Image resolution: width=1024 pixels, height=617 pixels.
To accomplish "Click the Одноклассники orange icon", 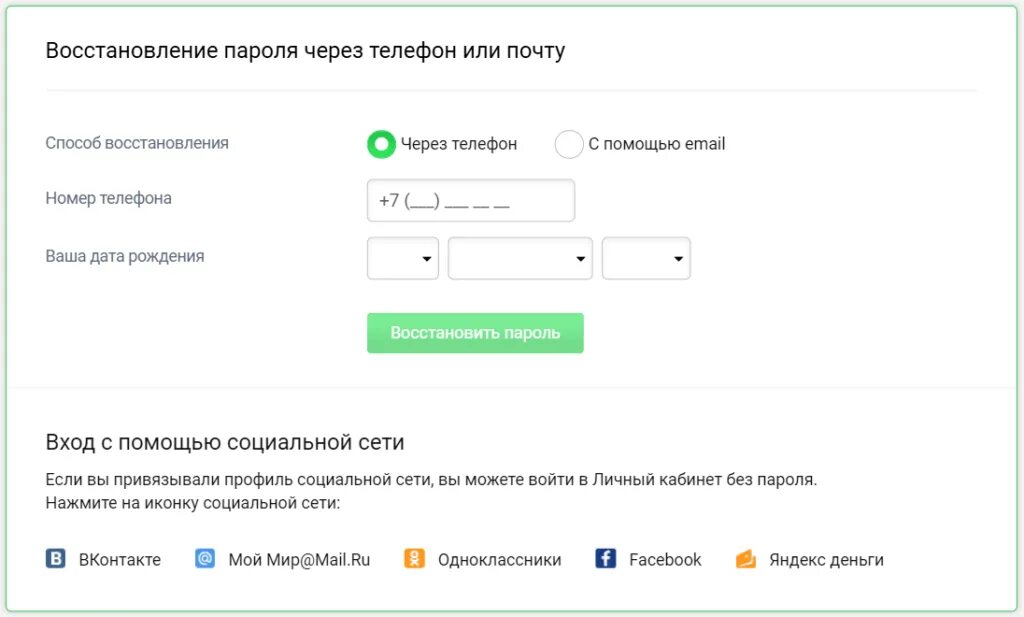I will point(414,559).
